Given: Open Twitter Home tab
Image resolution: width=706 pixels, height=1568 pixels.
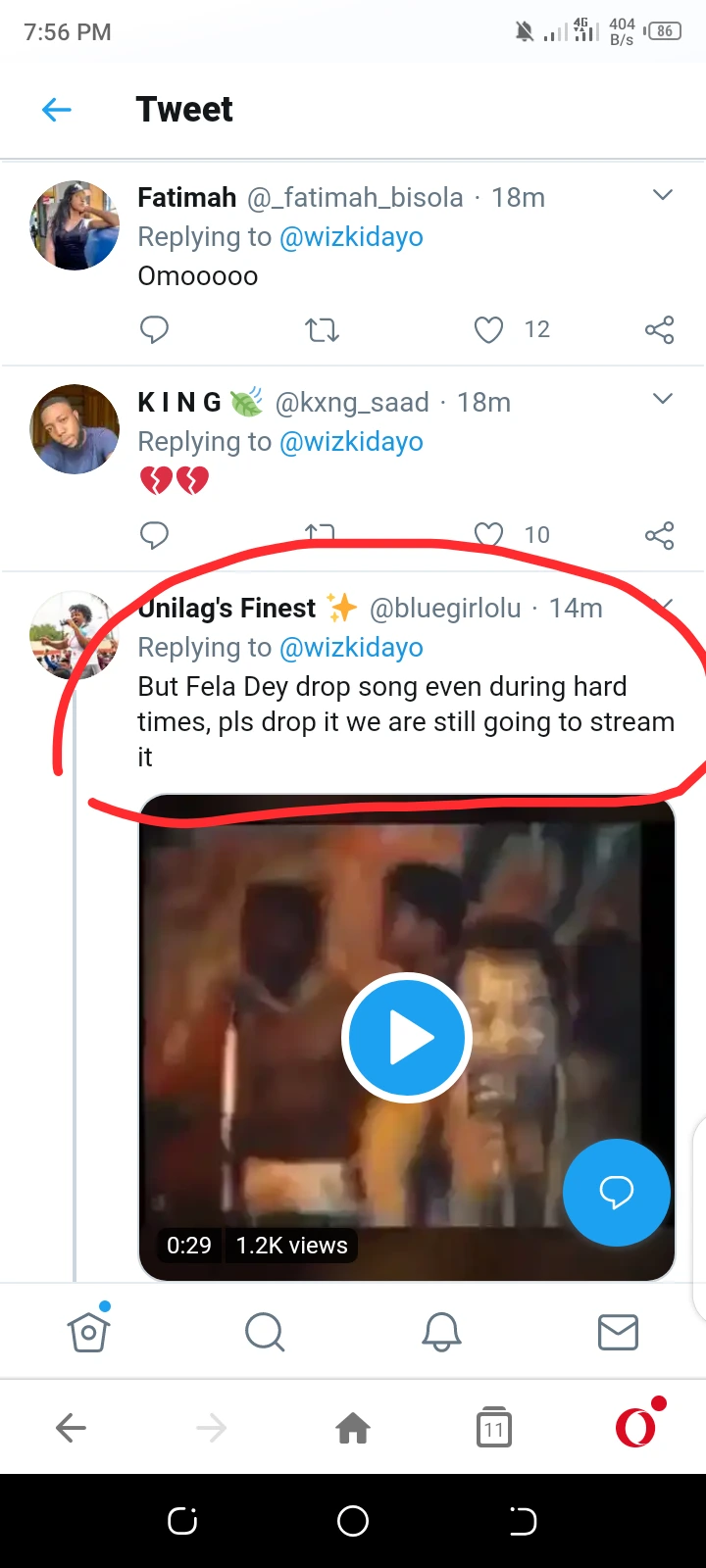Looking at the screenshot, I should [88, 1331].
